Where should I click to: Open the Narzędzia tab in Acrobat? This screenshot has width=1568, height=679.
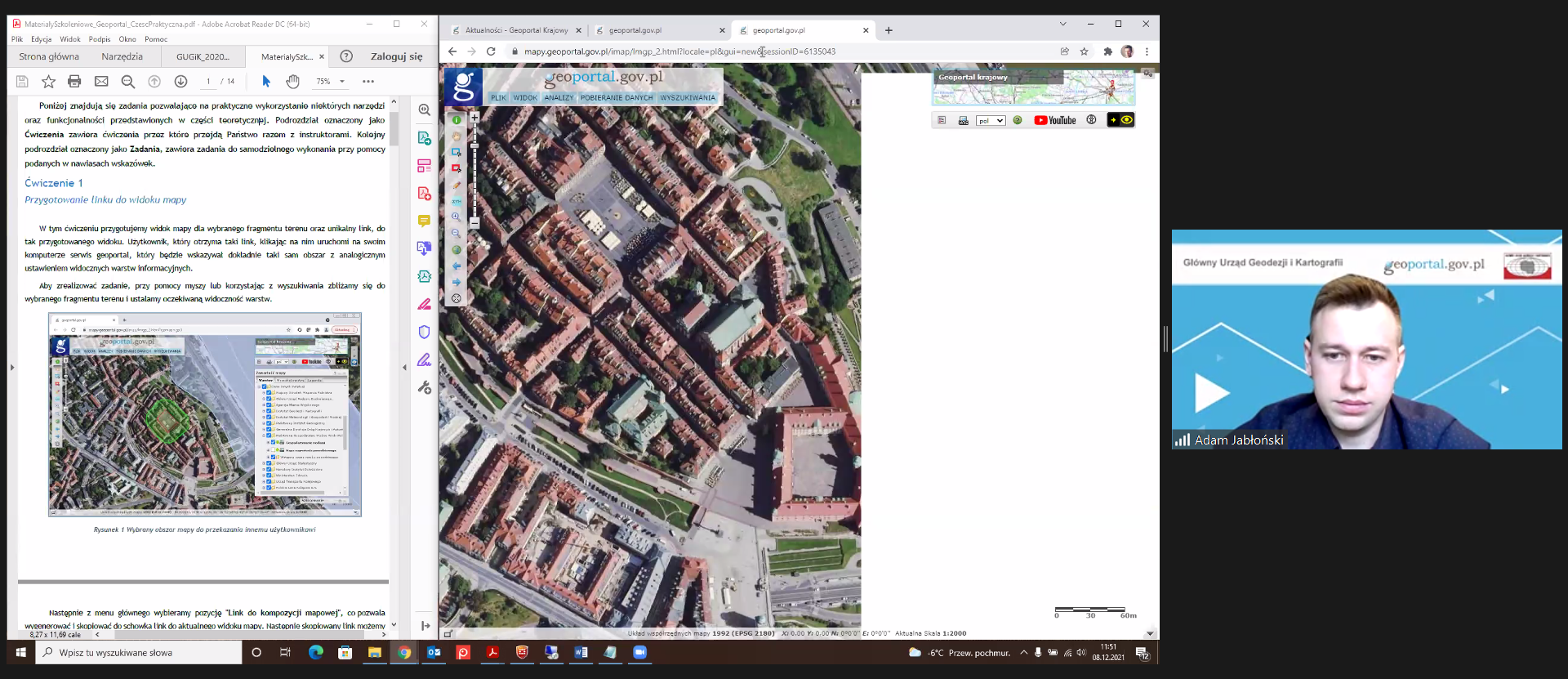(x=122, y=56)
